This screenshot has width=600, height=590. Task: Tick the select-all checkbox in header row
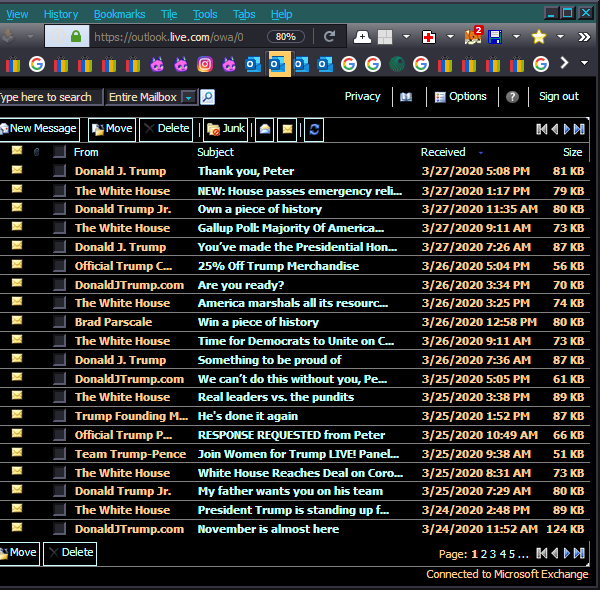[59, 152]
